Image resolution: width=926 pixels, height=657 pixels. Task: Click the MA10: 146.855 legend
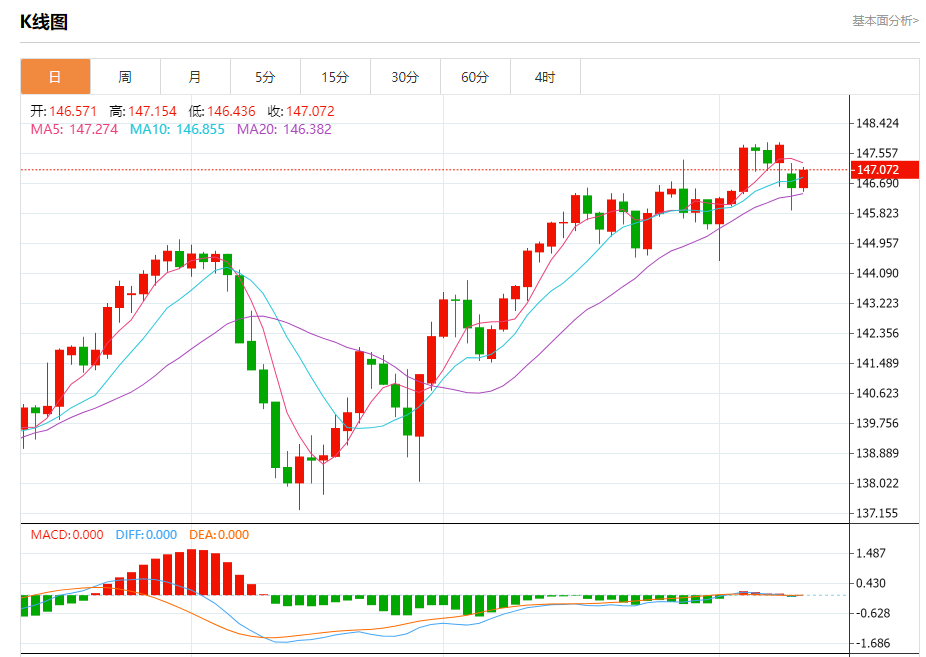pos(177,129)
